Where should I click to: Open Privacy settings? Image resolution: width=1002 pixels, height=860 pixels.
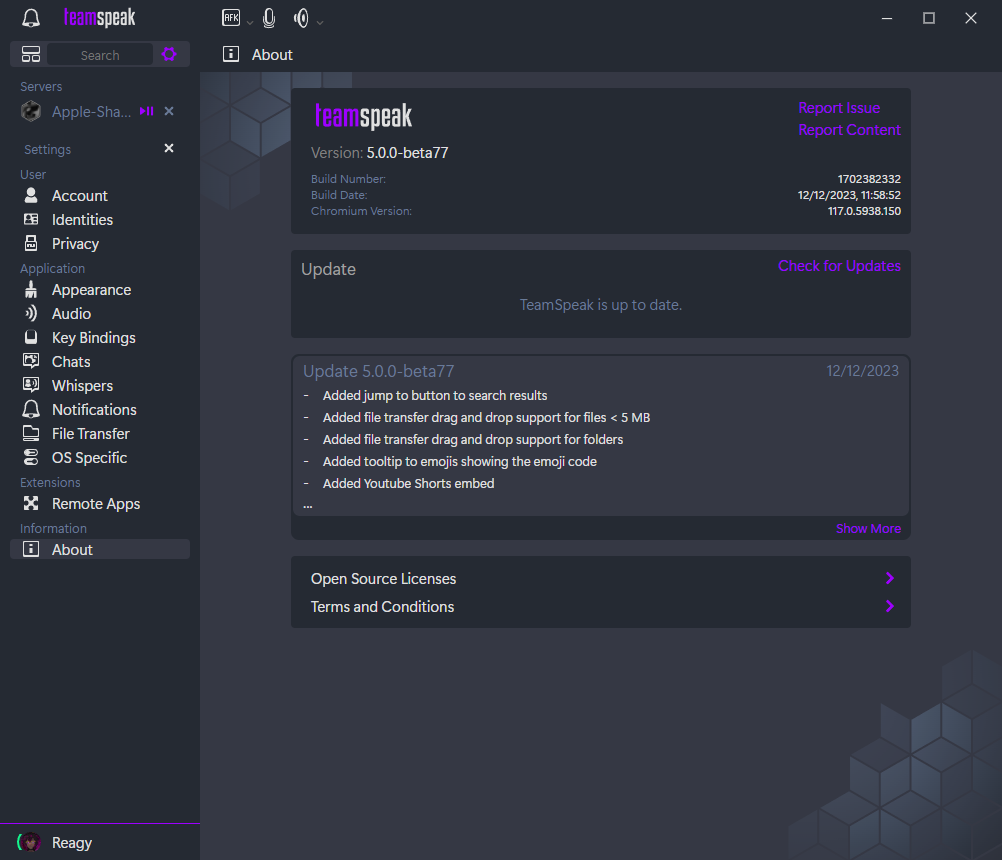[100, 243]
